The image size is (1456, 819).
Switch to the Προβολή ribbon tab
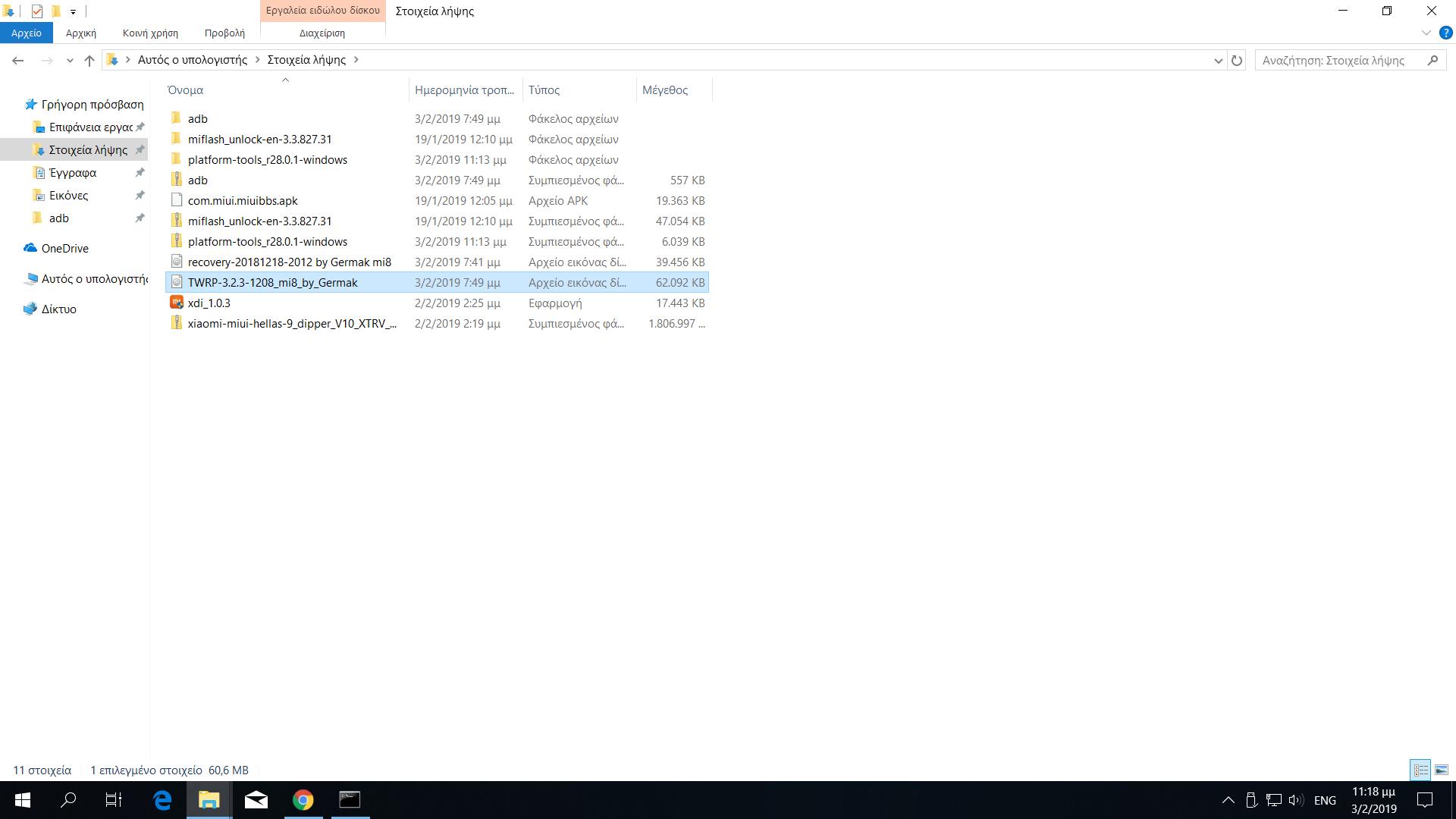click(x=224, y=33)
